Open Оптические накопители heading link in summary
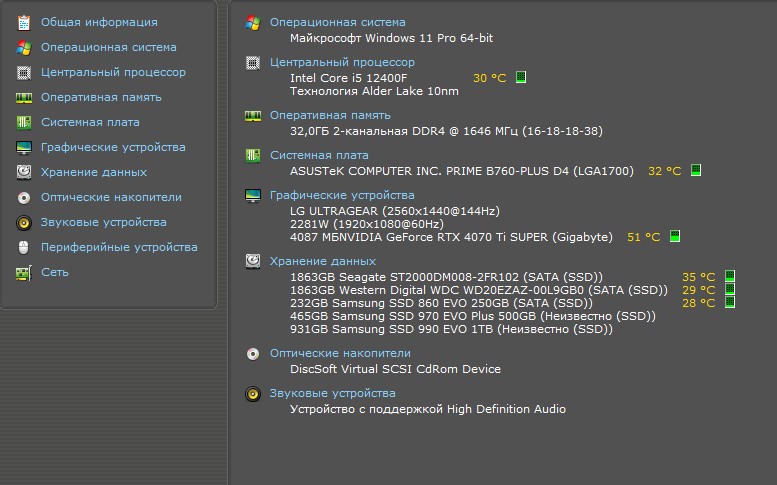This screenshot has height=485, width=777. (340, 353)
